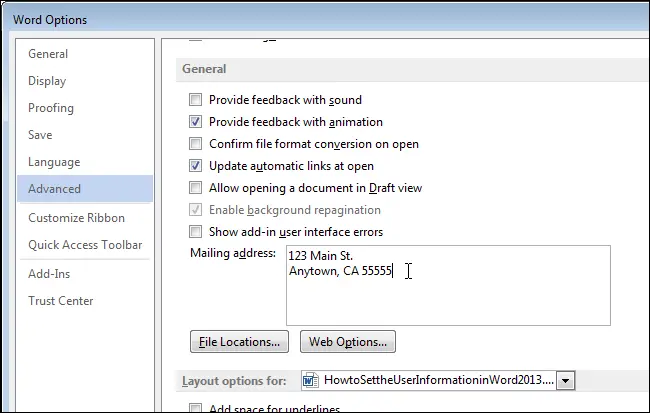The image size is (650, 413).
Task: Open Quick Access Toolbar settings
Action: (85, 245)
